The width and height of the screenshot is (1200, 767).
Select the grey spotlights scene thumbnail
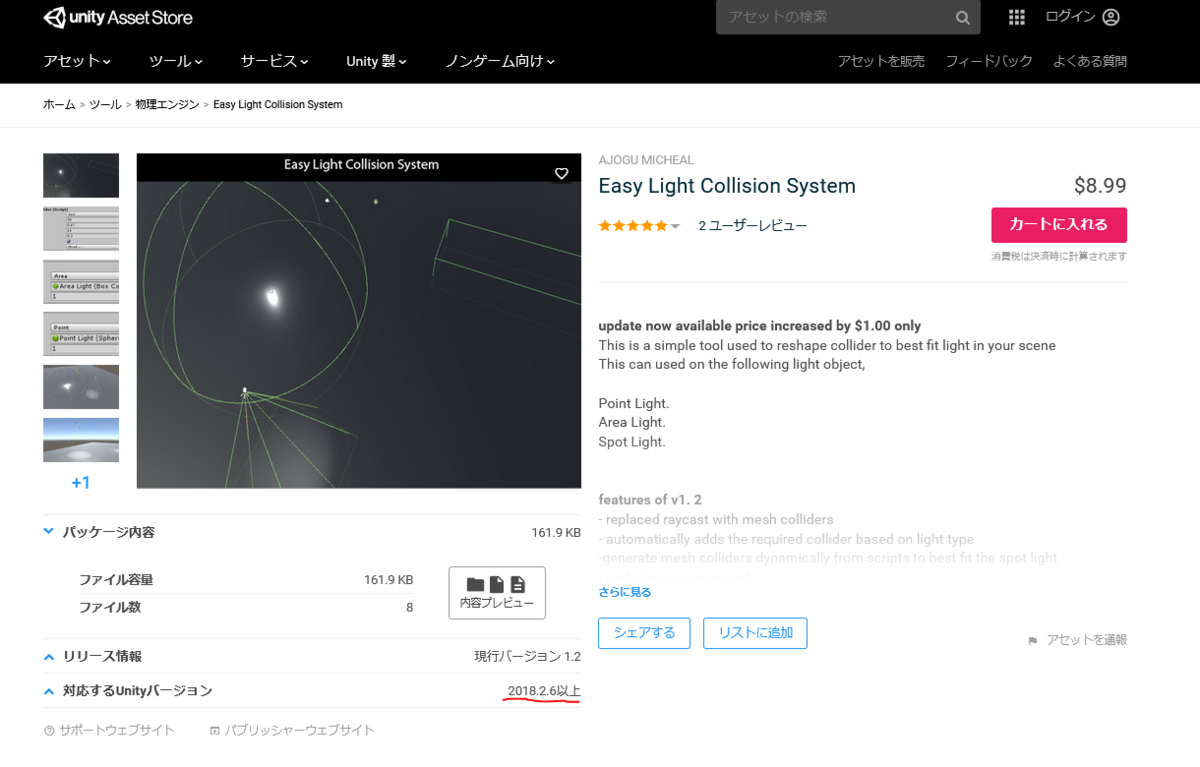[81, 387]
